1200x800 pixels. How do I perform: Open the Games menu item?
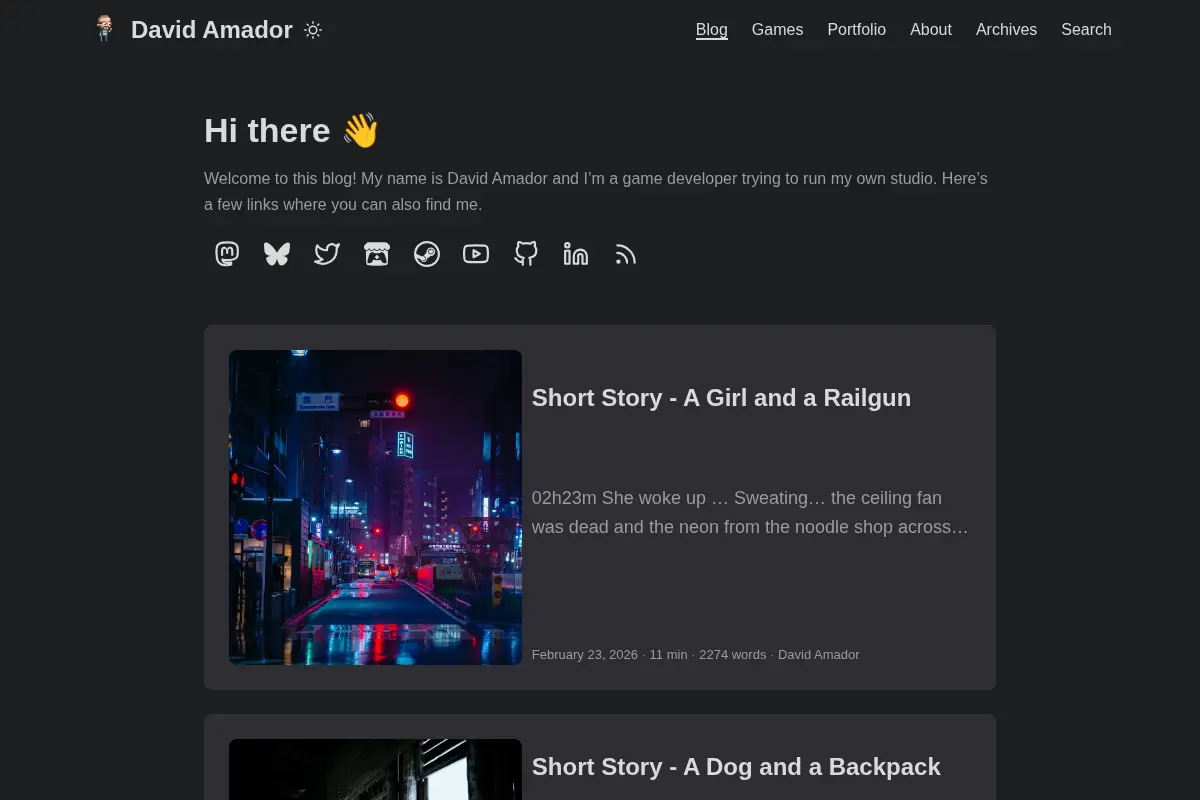click(x=777, y=30)
